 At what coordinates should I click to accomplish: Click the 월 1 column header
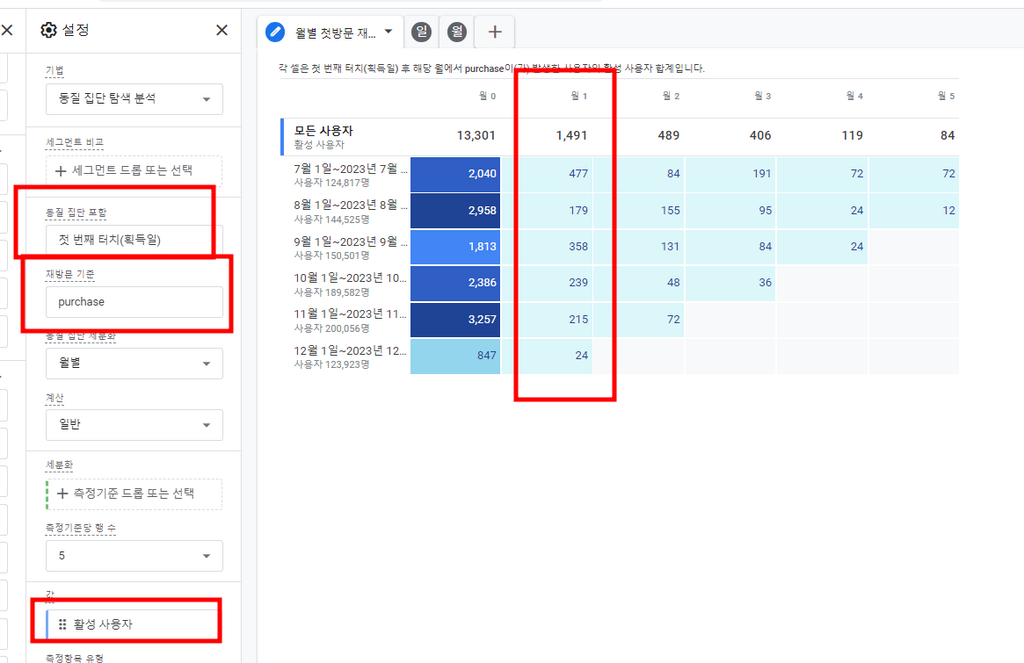579,96
